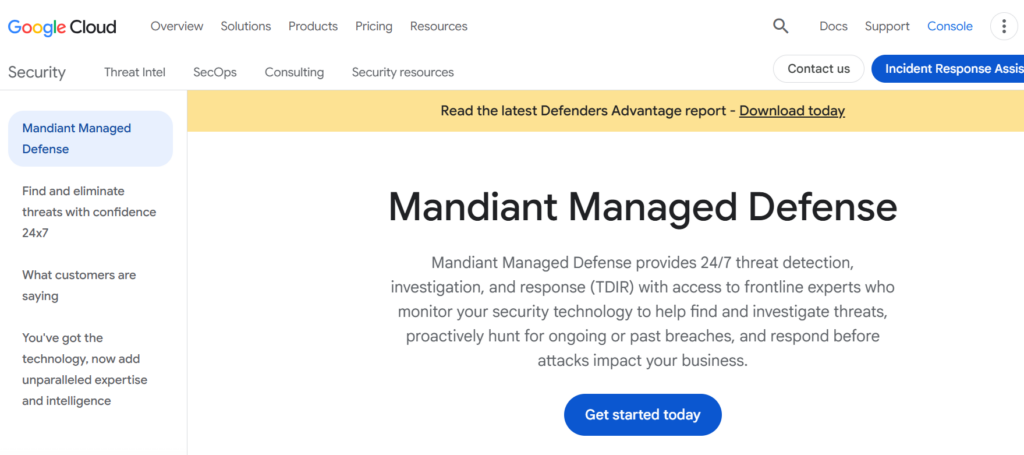This screenshot has width=1024, height=455.
Task: Open the Docs link
Action: pos(833,26)
